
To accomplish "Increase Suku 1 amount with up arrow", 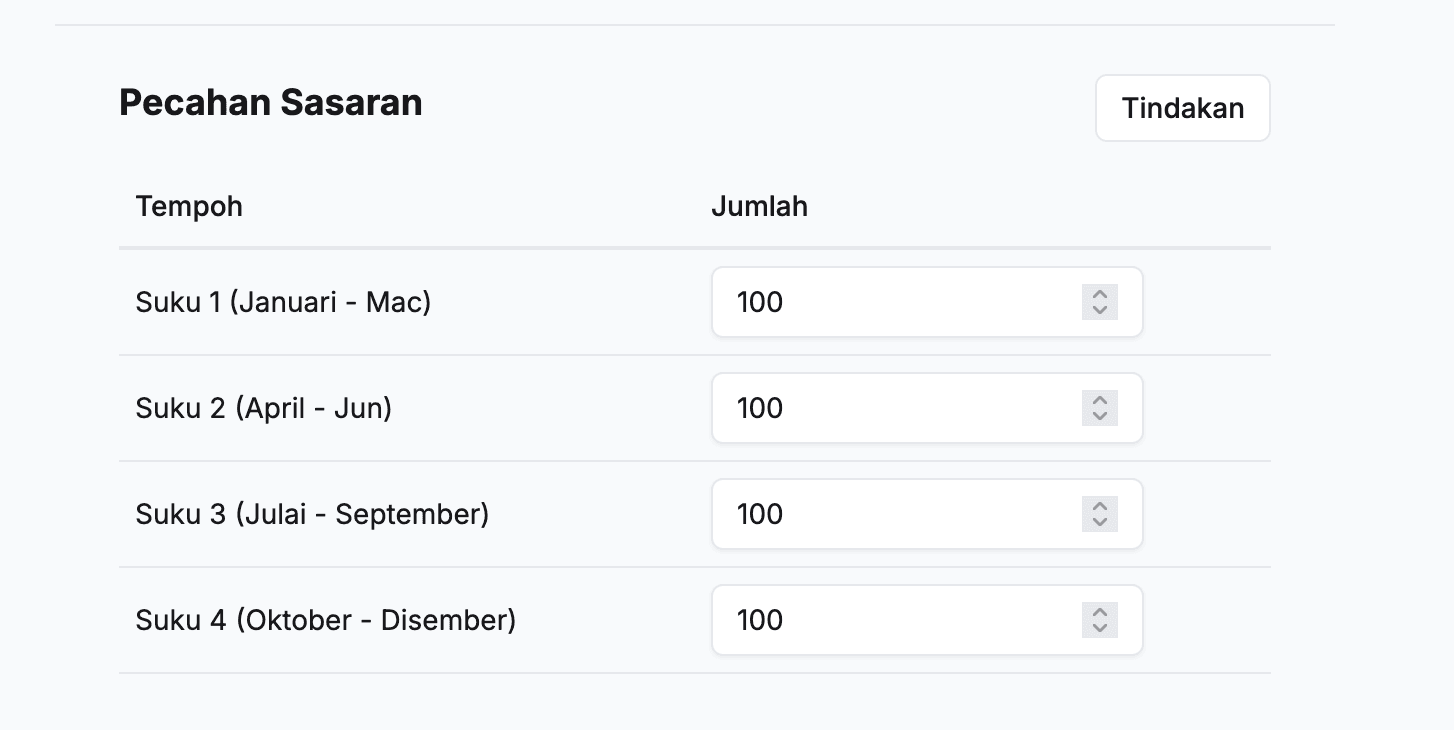I will pos(1100,294).
